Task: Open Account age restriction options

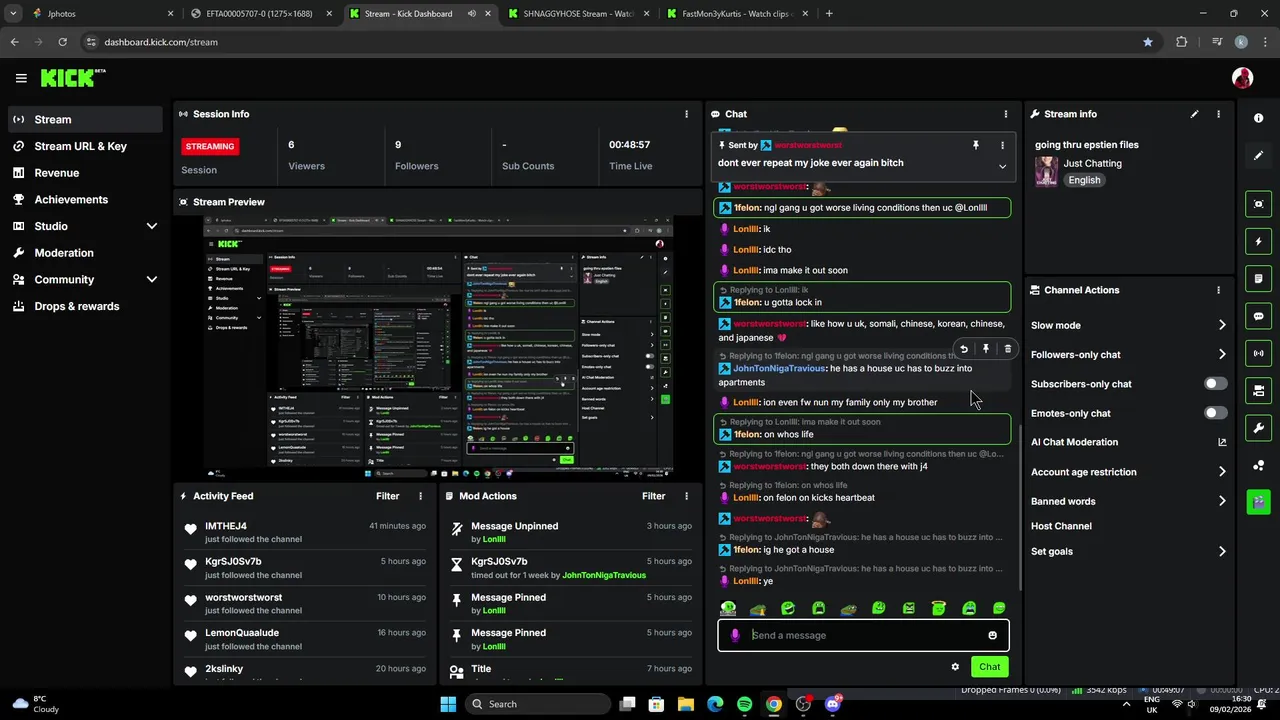Action: 1129,472
